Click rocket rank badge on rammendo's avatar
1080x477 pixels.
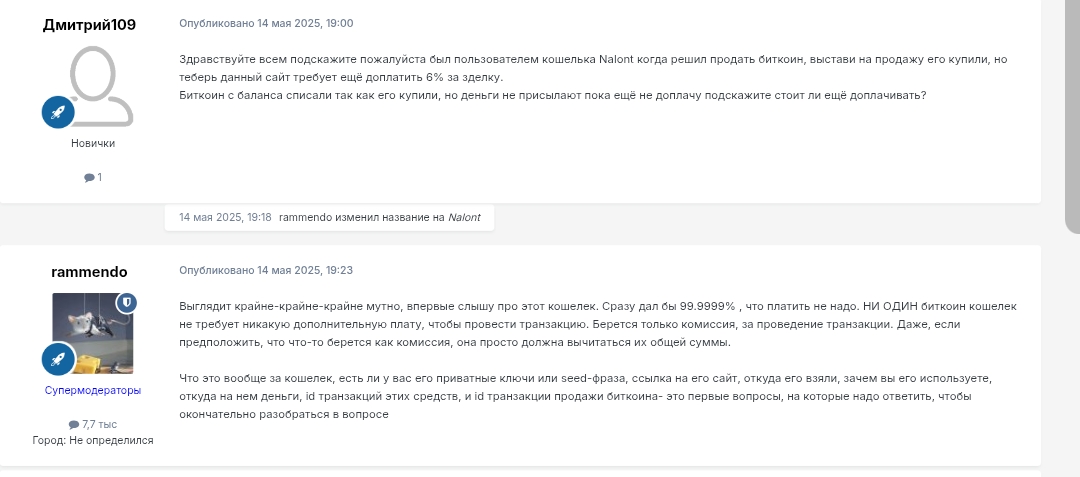click(x=58, y=359)
